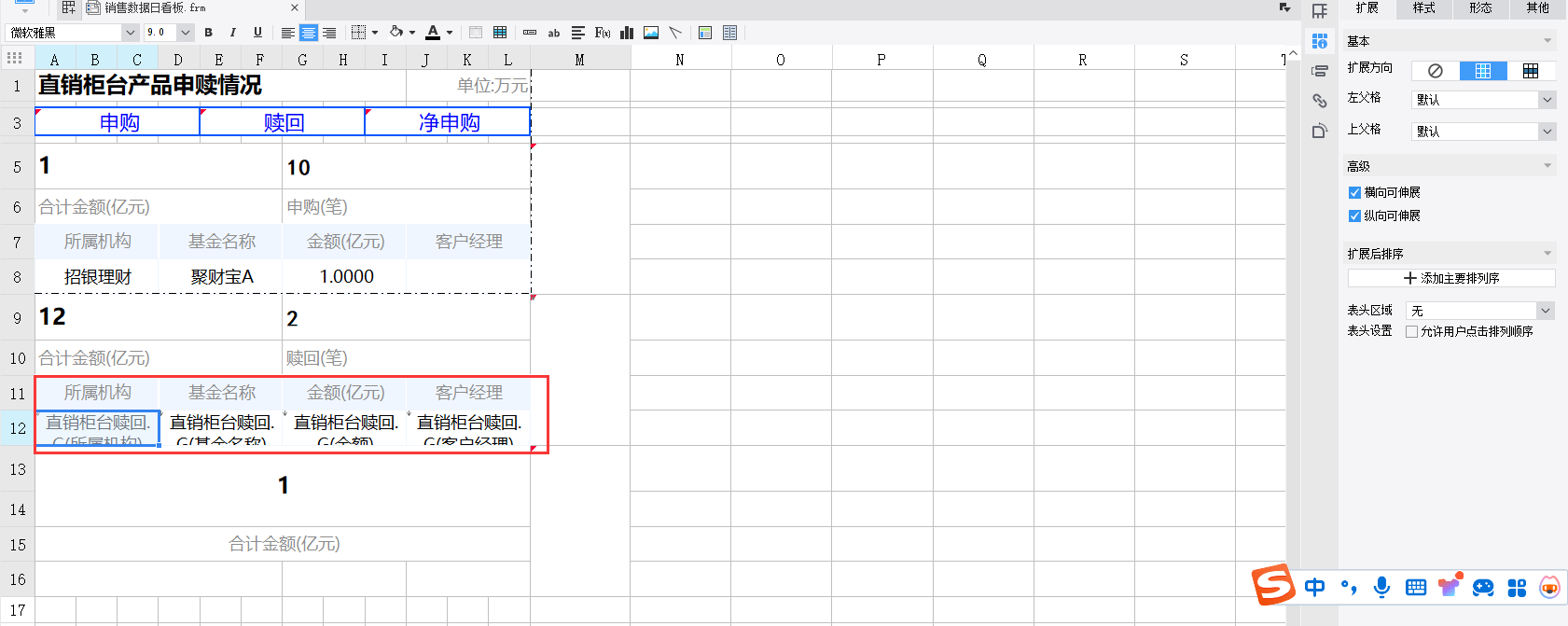Align cell text to the right
Image resolution: width=1568 pixels, height=626 pixels.
pos(329,33)
